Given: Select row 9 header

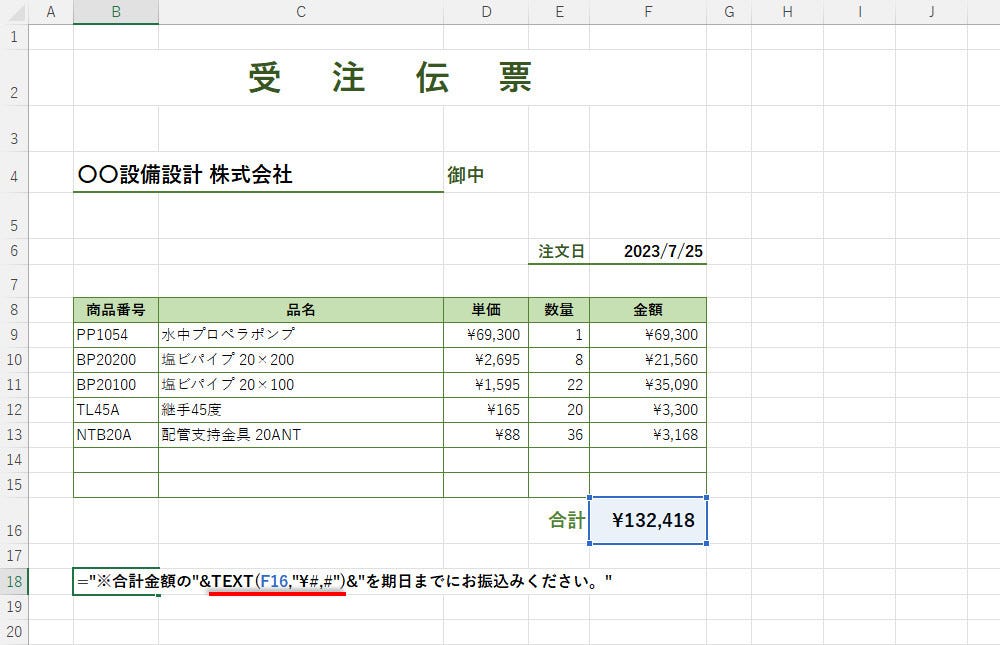Looking at the screenshot, I should click(x=14, y=335).
